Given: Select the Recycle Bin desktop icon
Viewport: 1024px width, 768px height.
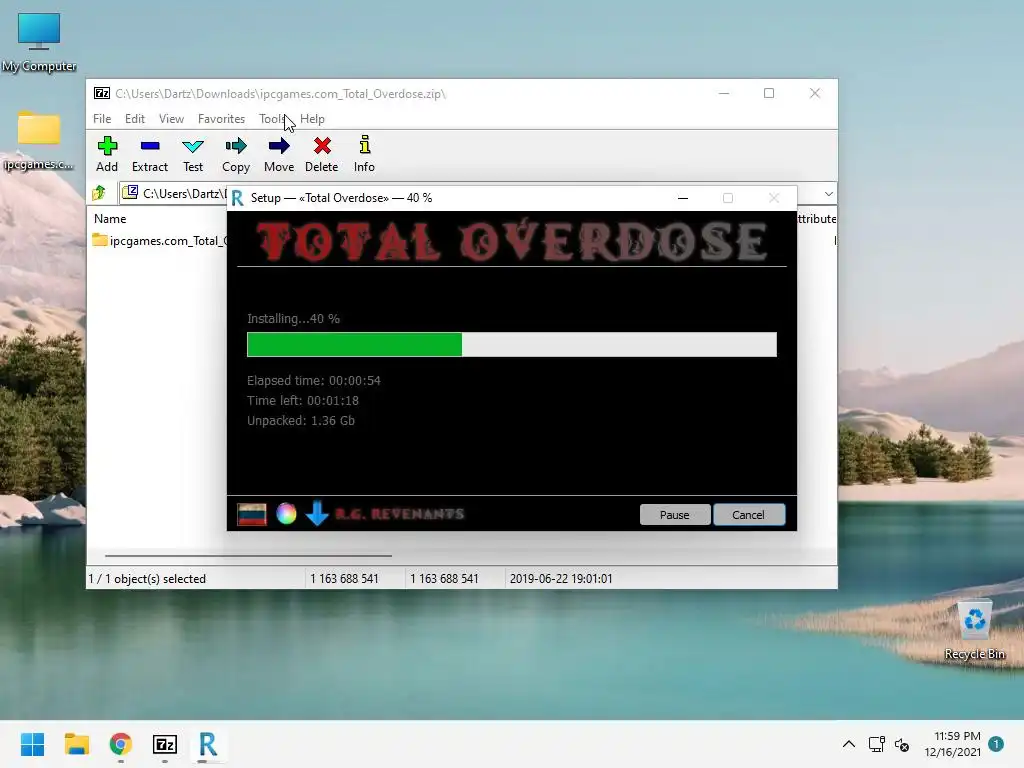Looking at the screenshot, I should pos(974,631).
